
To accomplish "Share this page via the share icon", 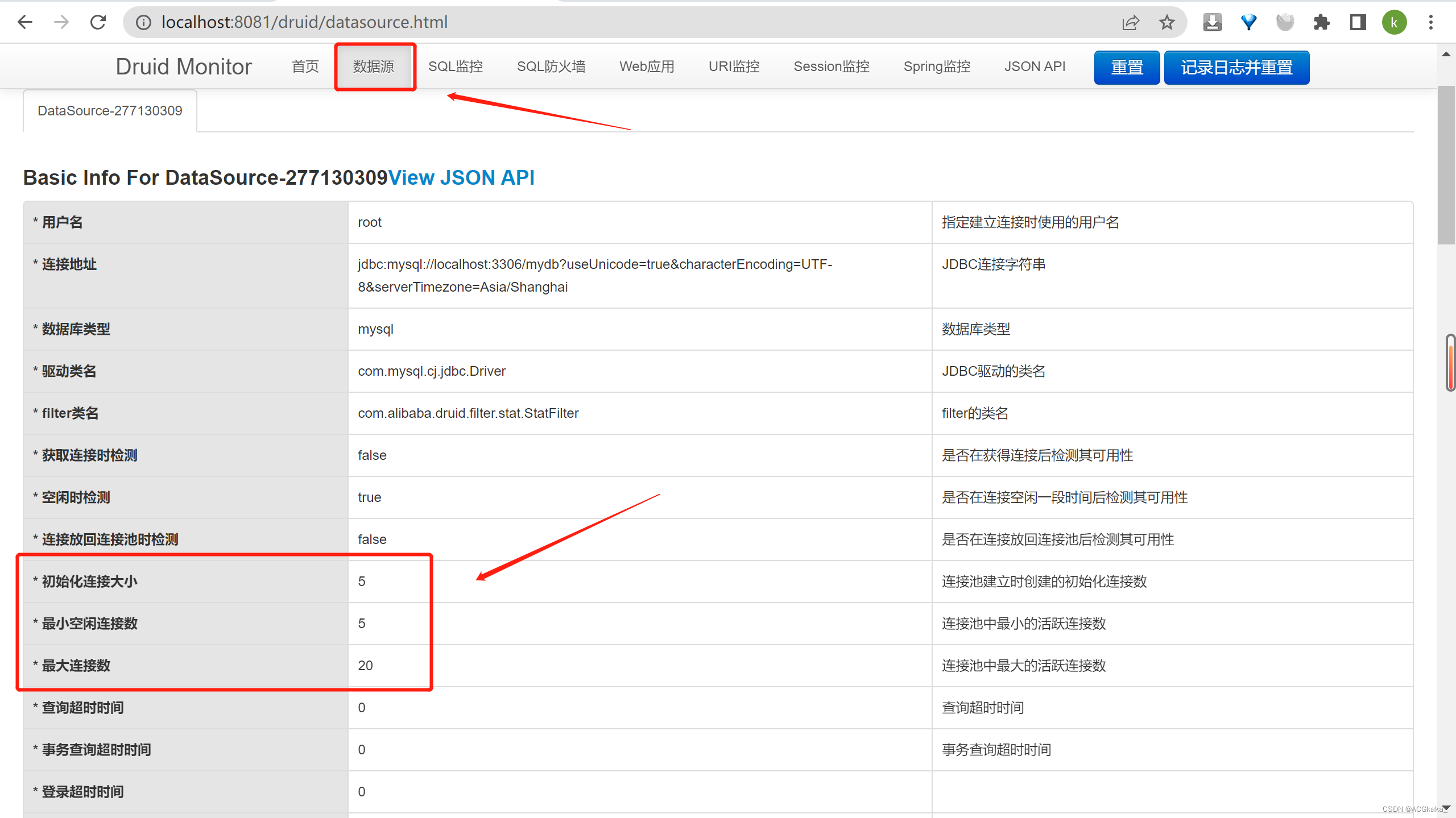I will (1131, 22).
